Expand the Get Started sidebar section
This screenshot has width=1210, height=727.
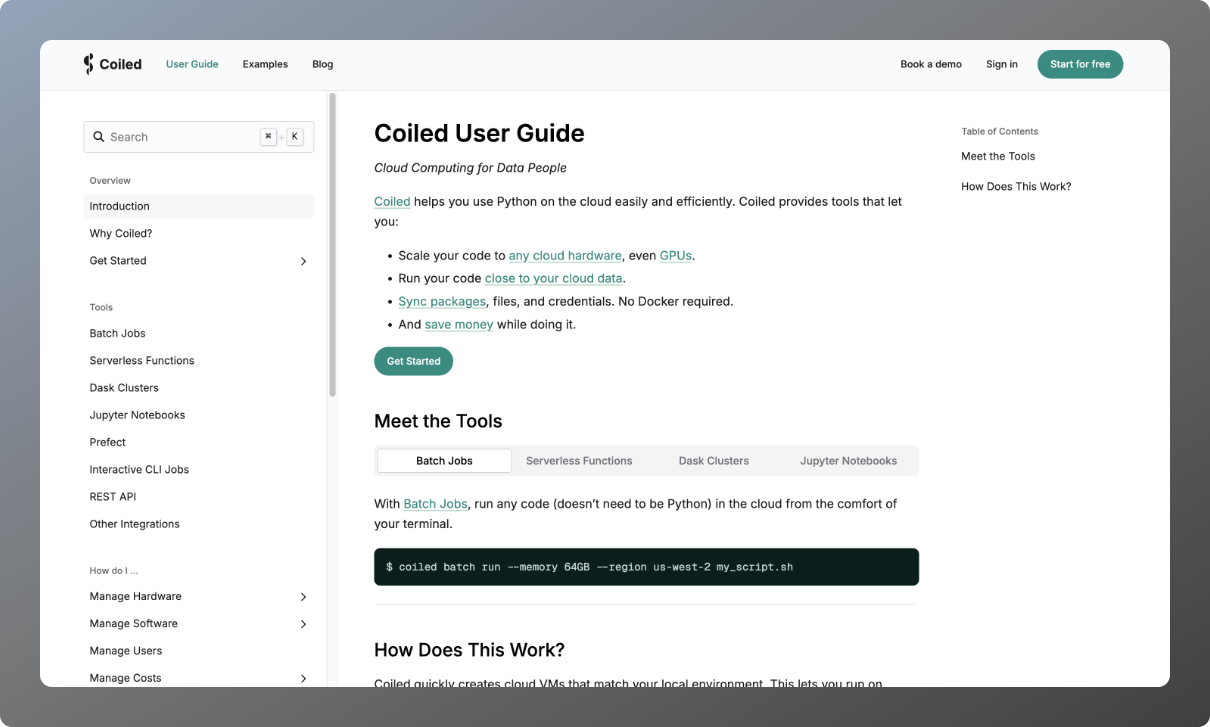tap(303, 260)
